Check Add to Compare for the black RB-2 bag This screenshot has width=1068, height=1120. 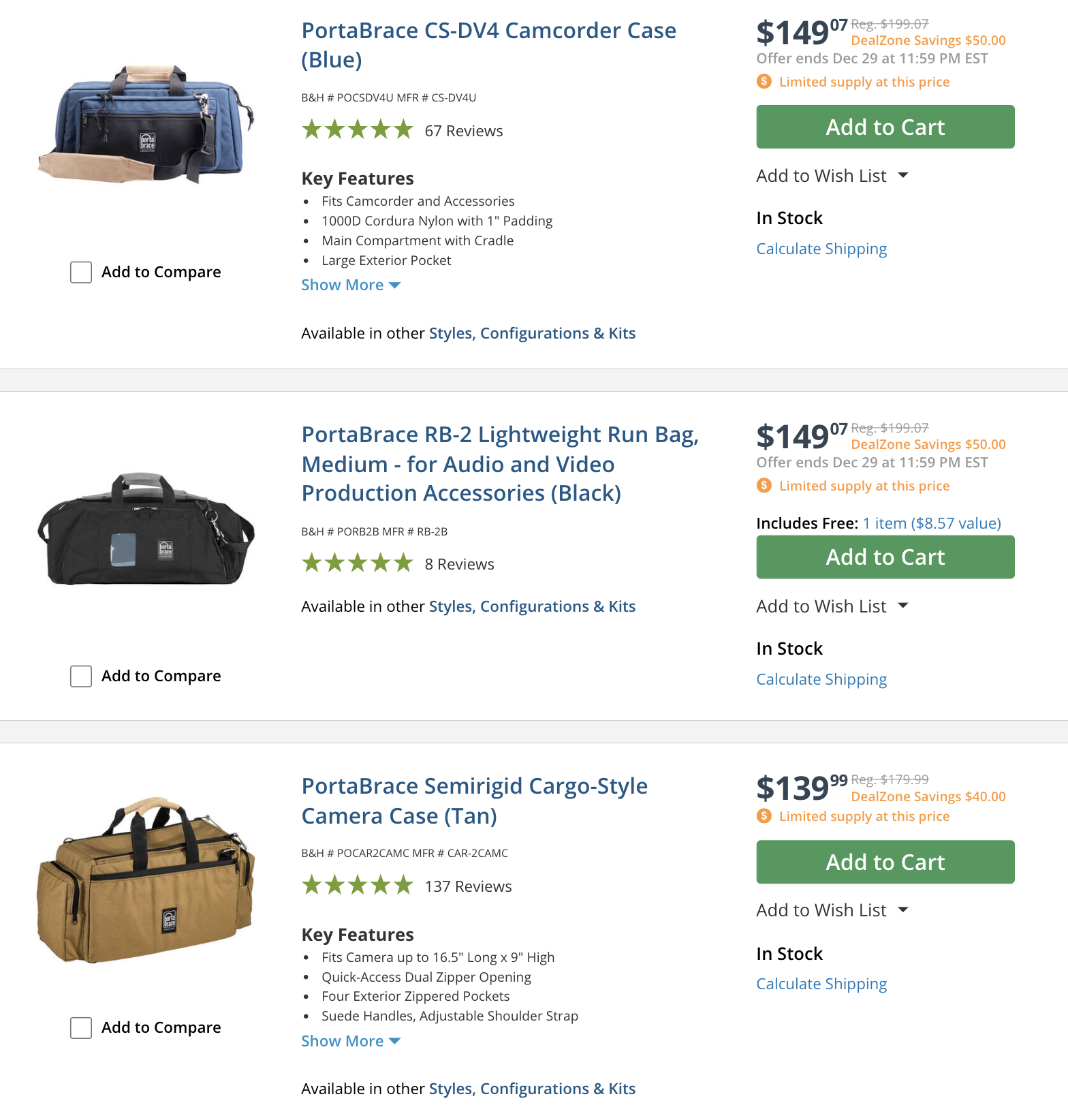click(x=81, y=676)
